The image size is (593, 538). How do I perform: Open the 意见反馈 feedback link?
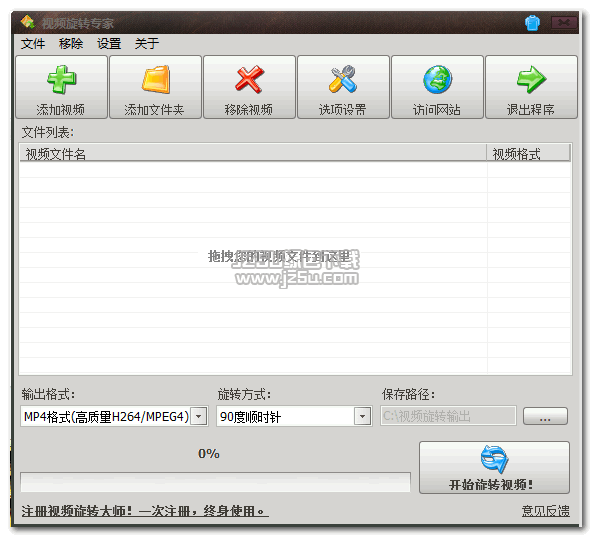click(545, 511)
